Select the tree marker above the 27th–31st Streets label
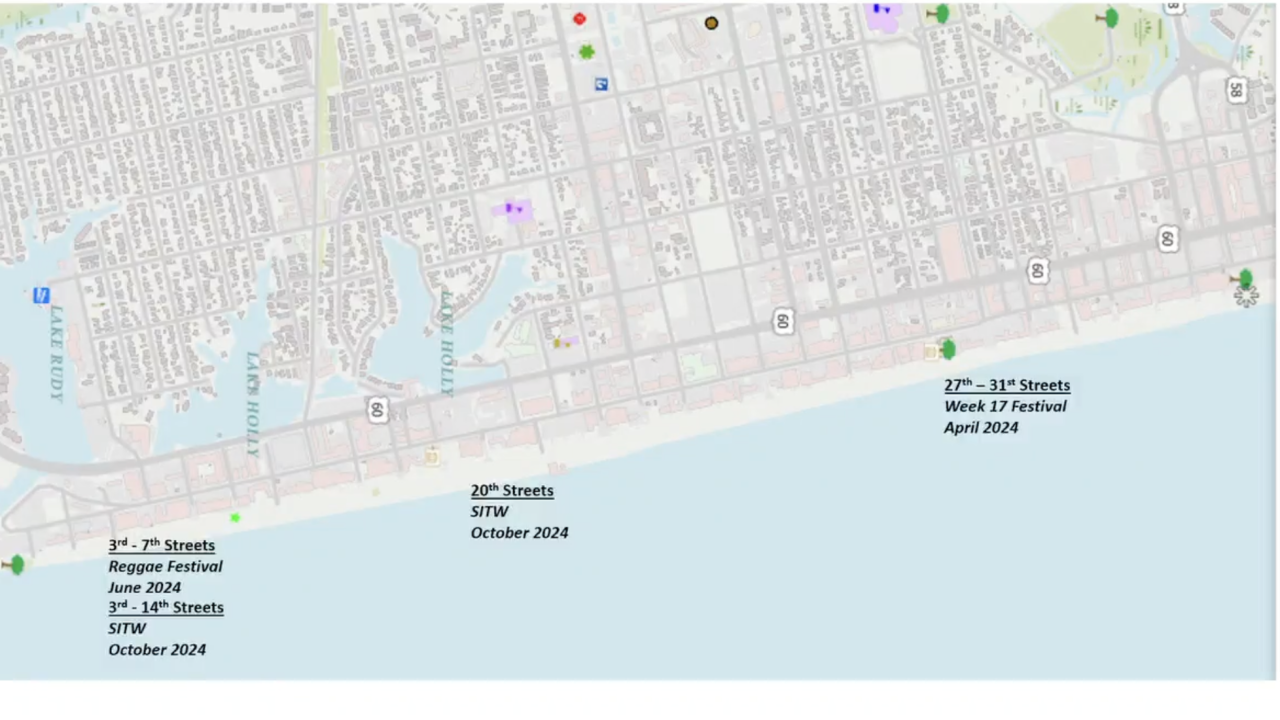Image resolution: width=1280 pixels, height=720 pixels. click(x=946, y=349)
